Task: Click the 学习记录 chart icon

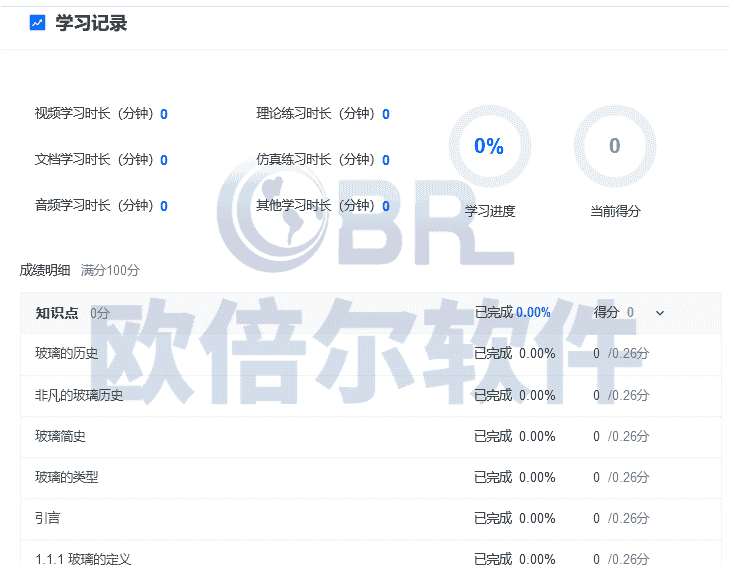Action: [x=38, y=23]
